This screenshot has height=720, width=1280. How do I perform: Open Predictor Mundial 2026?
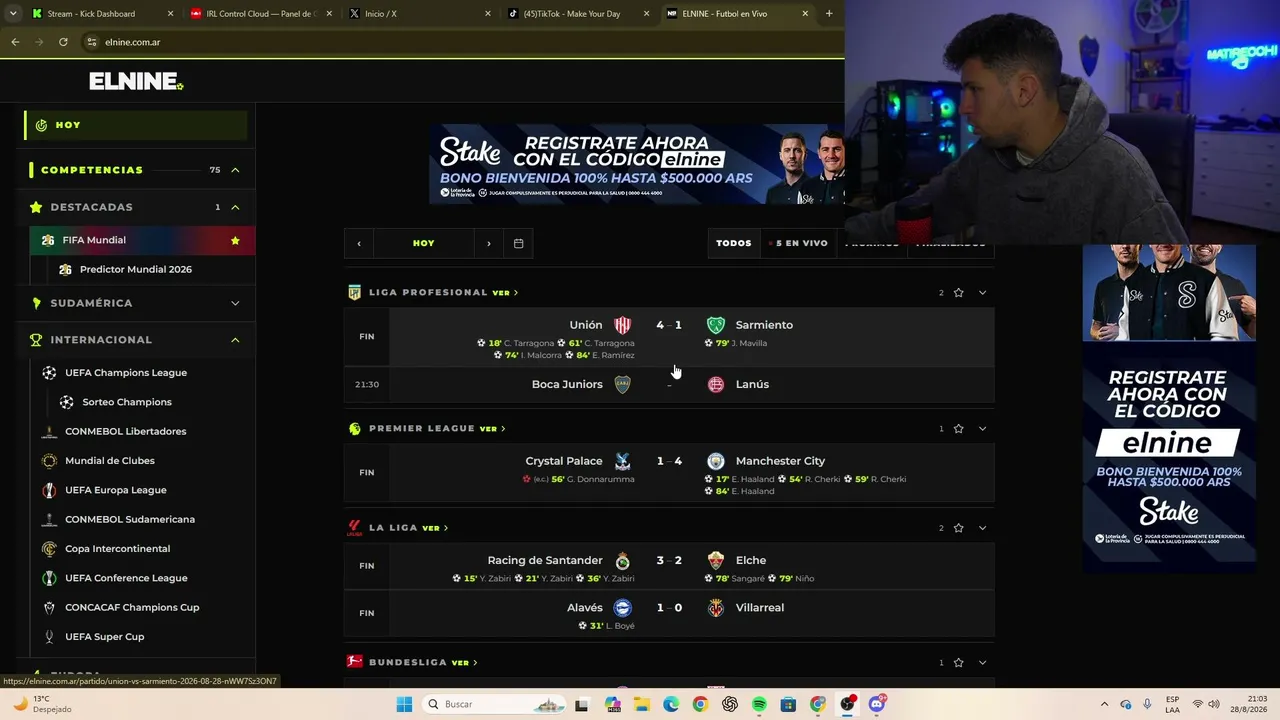tap(136, 269)
